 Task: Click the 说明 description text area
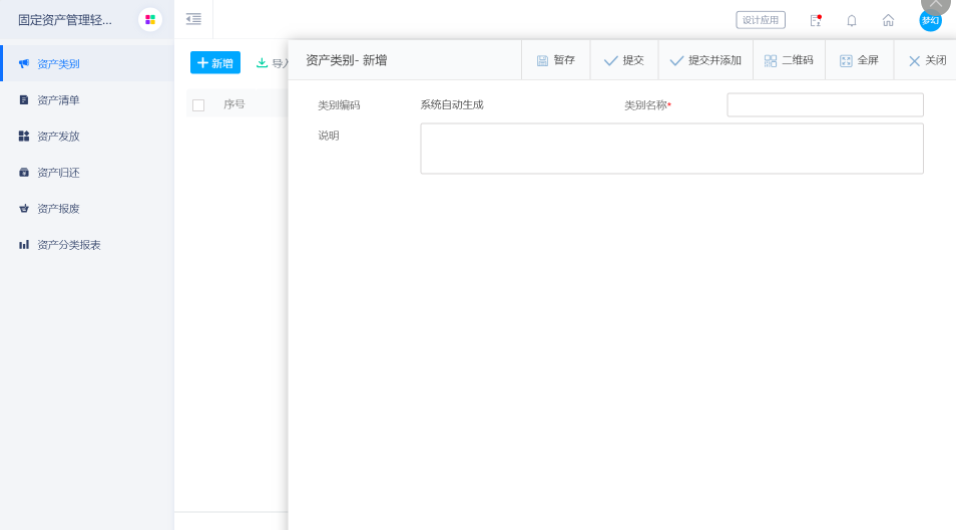(671, 149)
